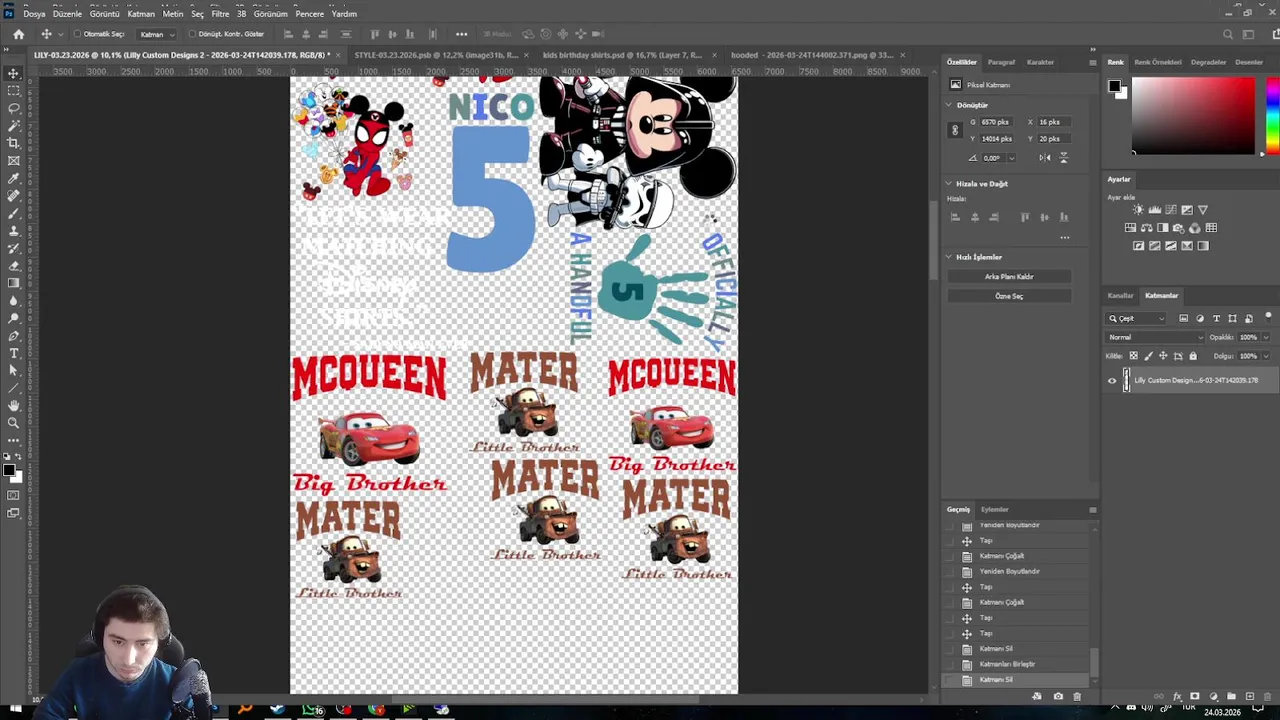The height and width of the screenshot is (720, 1280).
Task: Open the Dosya menu
Action: tap(34, 14)
